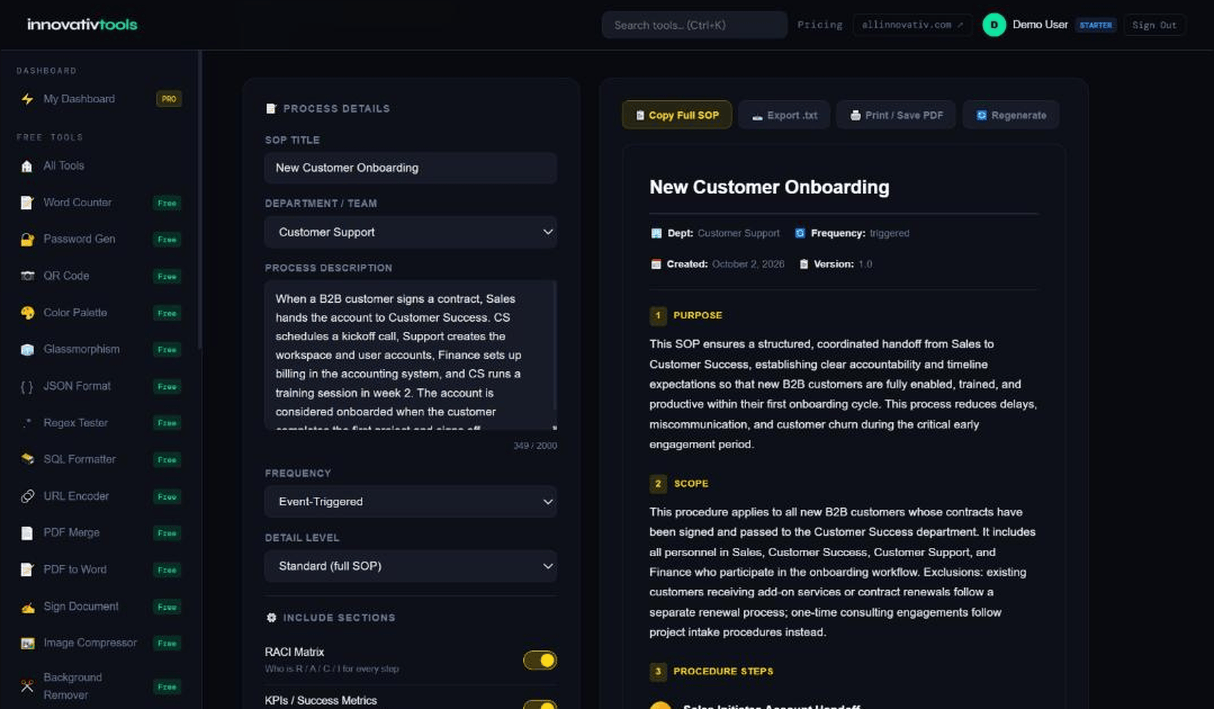The height and width of the screenshot is (709, 1214).
Task: Click the Demo User avatar
Action: pos(994,25)
